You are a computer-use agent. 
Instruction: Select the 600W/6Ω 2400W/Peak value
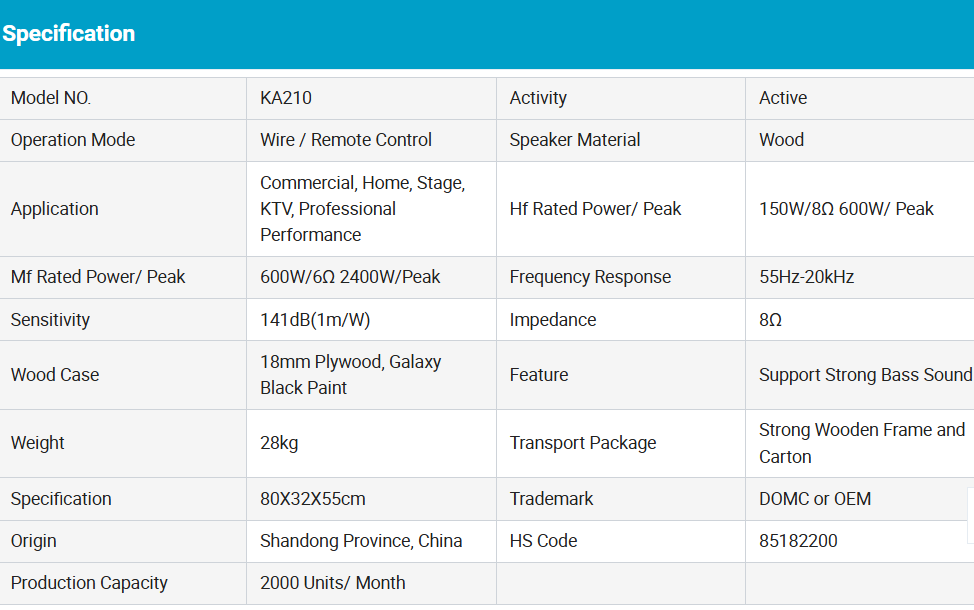coord(350,277)
